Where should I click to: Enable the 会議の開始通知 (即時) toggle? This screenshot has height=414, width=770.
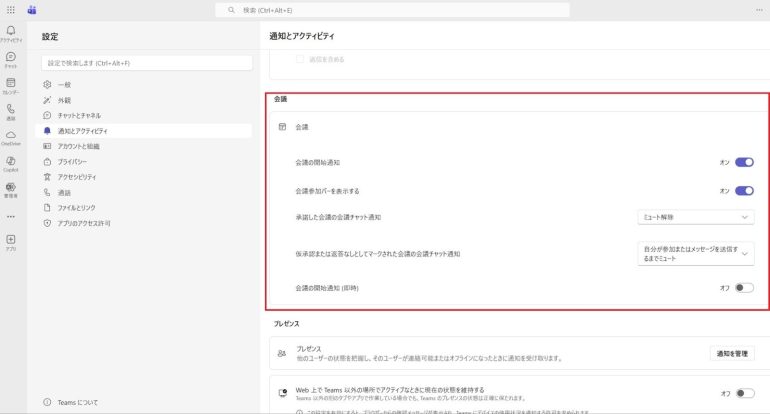tap(744, 288)
